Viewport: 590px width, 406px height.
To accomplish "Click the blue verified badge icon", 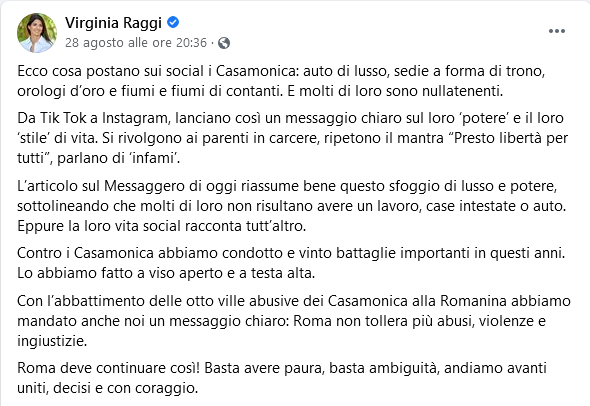I will point(173,23).
